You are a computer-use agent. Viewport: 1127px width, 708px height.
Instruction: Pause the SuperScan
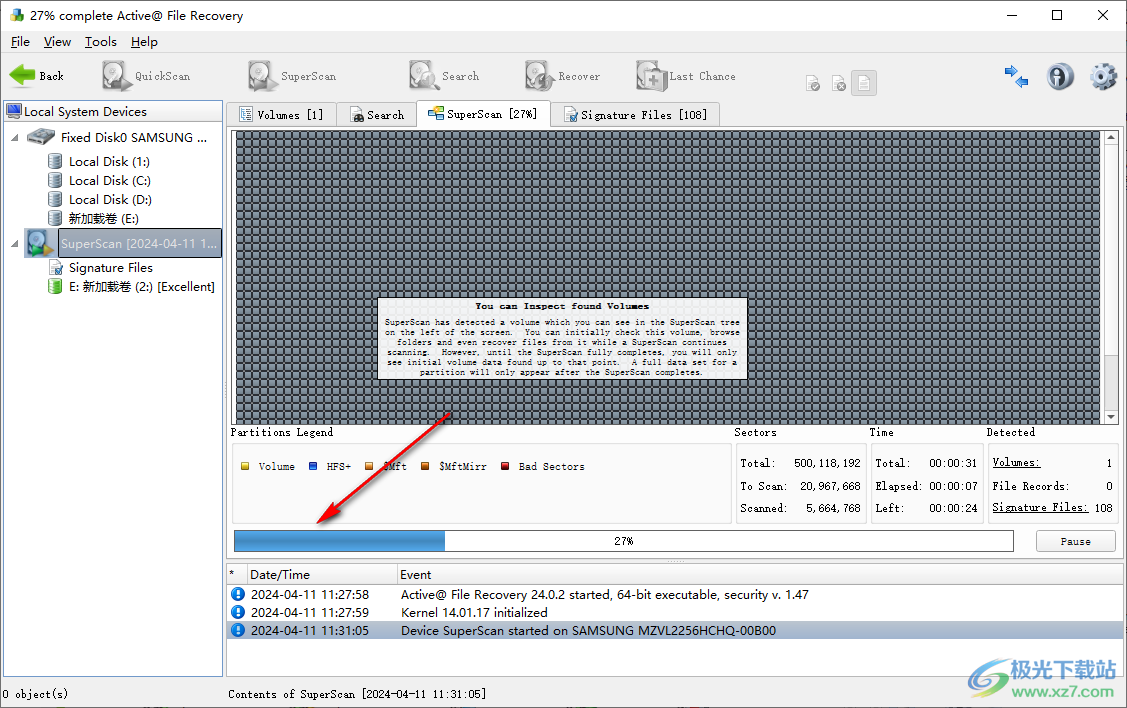point(1075,541)
